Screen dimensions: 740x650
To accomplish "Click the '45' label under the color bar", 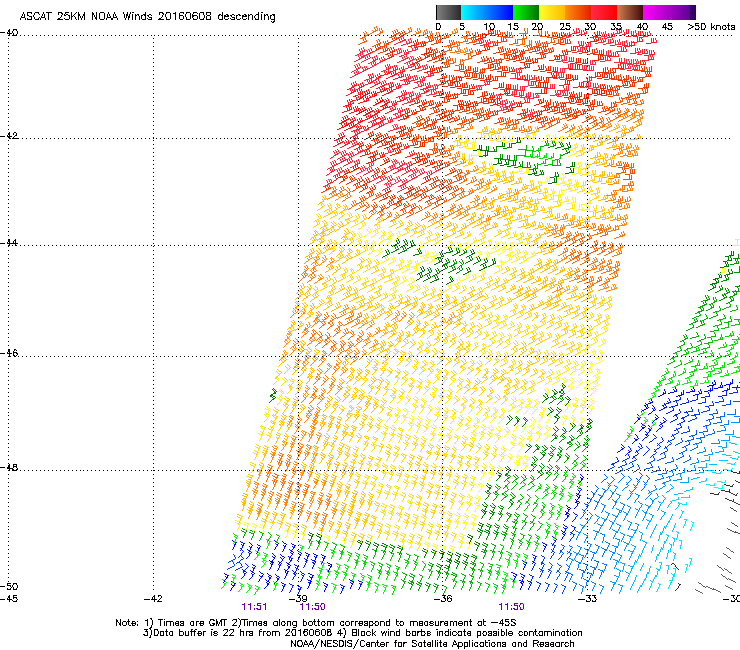I will pos(667,27).
